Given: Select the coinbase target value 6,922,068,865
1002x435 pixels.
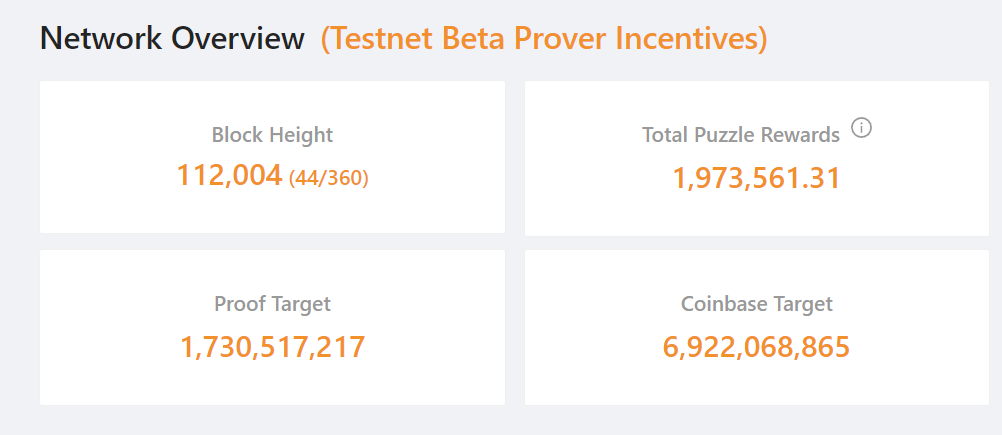Looking at the screenshot, I should pos(756,347).
